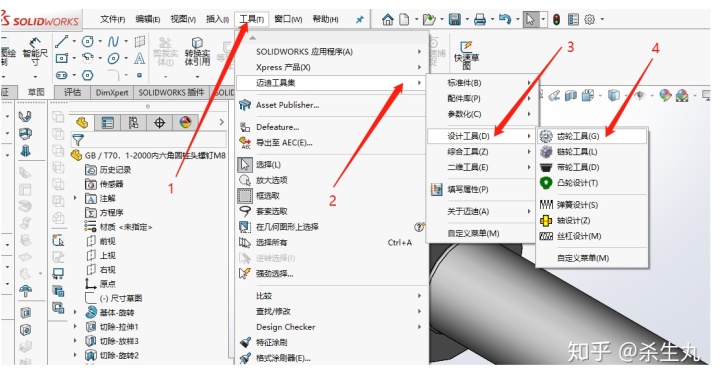Screen dimensions: 720x383
Task: Open the PropertyManager tab icon
Action: [107, 123]
